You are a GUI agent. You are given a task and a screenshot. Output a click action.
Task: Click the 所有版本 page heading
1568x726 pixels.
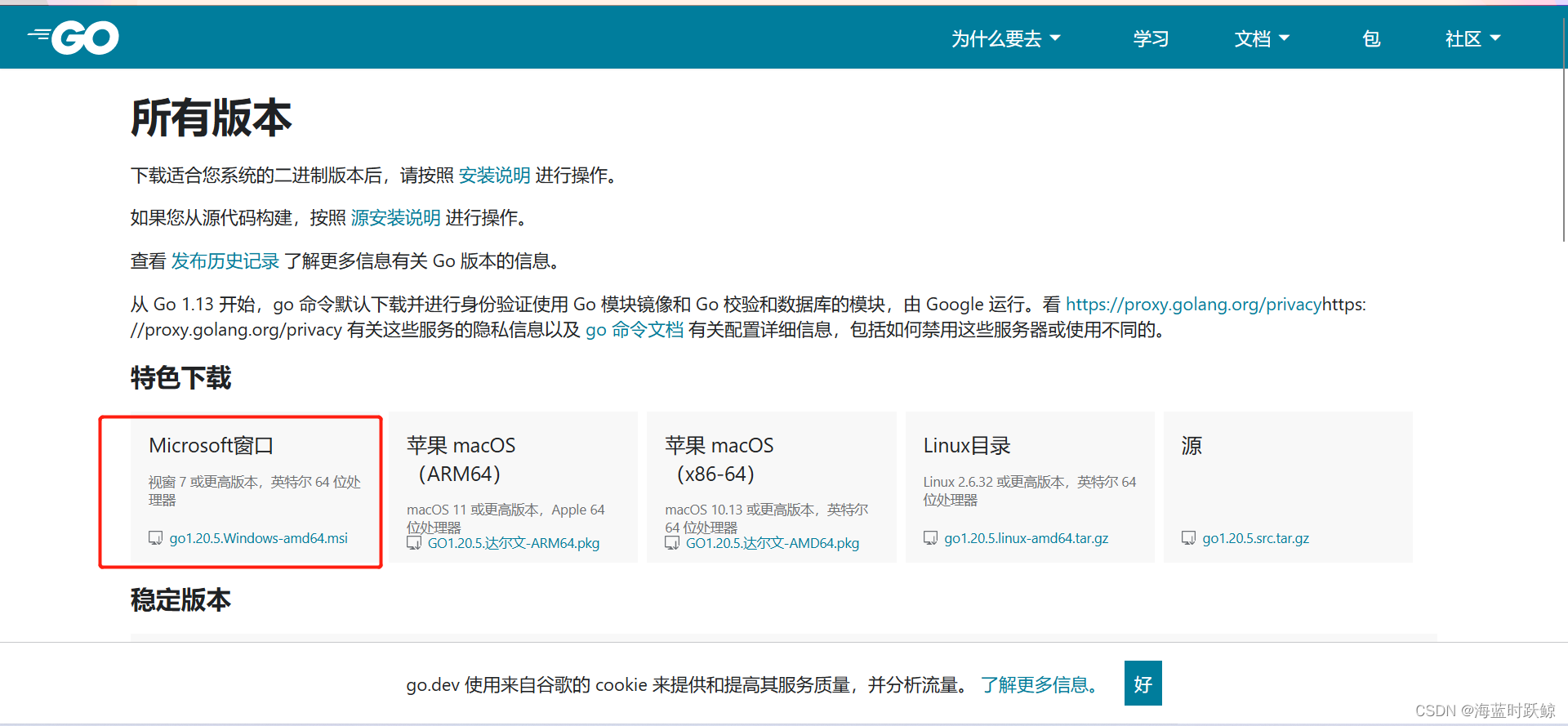click(211, 118)
